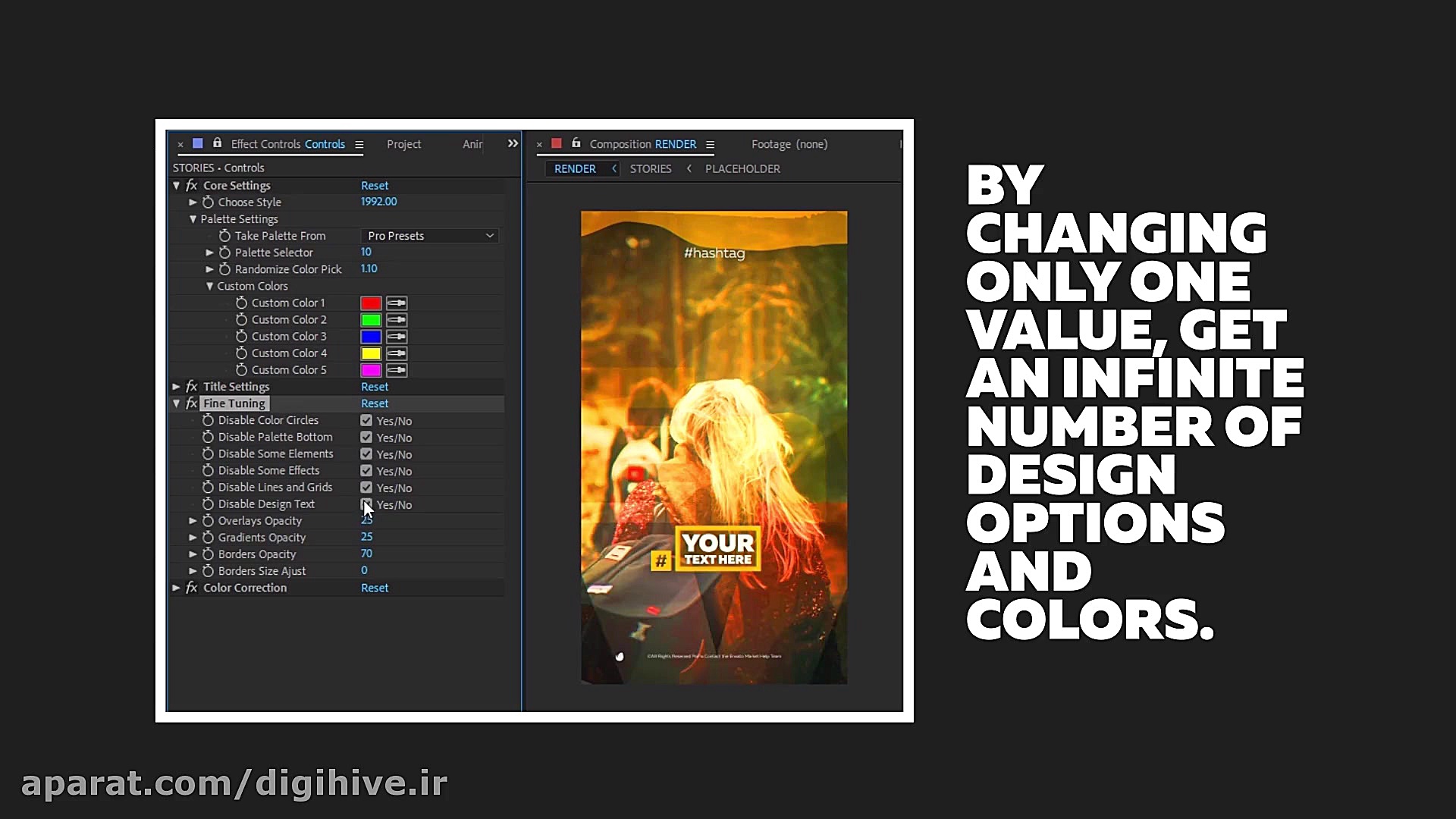Viewport: 1456px width, 819px height.
Task: Toggle the Disable Some Effects checkbox
Action: coord(366,471)
